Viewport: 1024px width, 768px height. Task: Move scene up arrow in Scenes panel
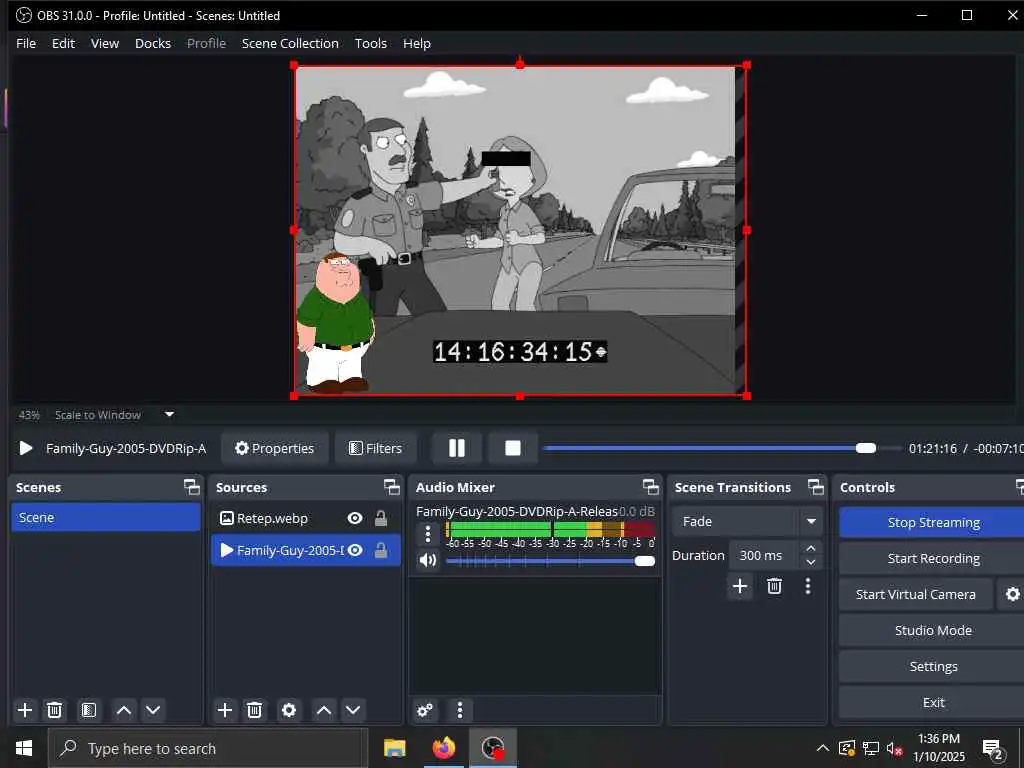(123, 710)
